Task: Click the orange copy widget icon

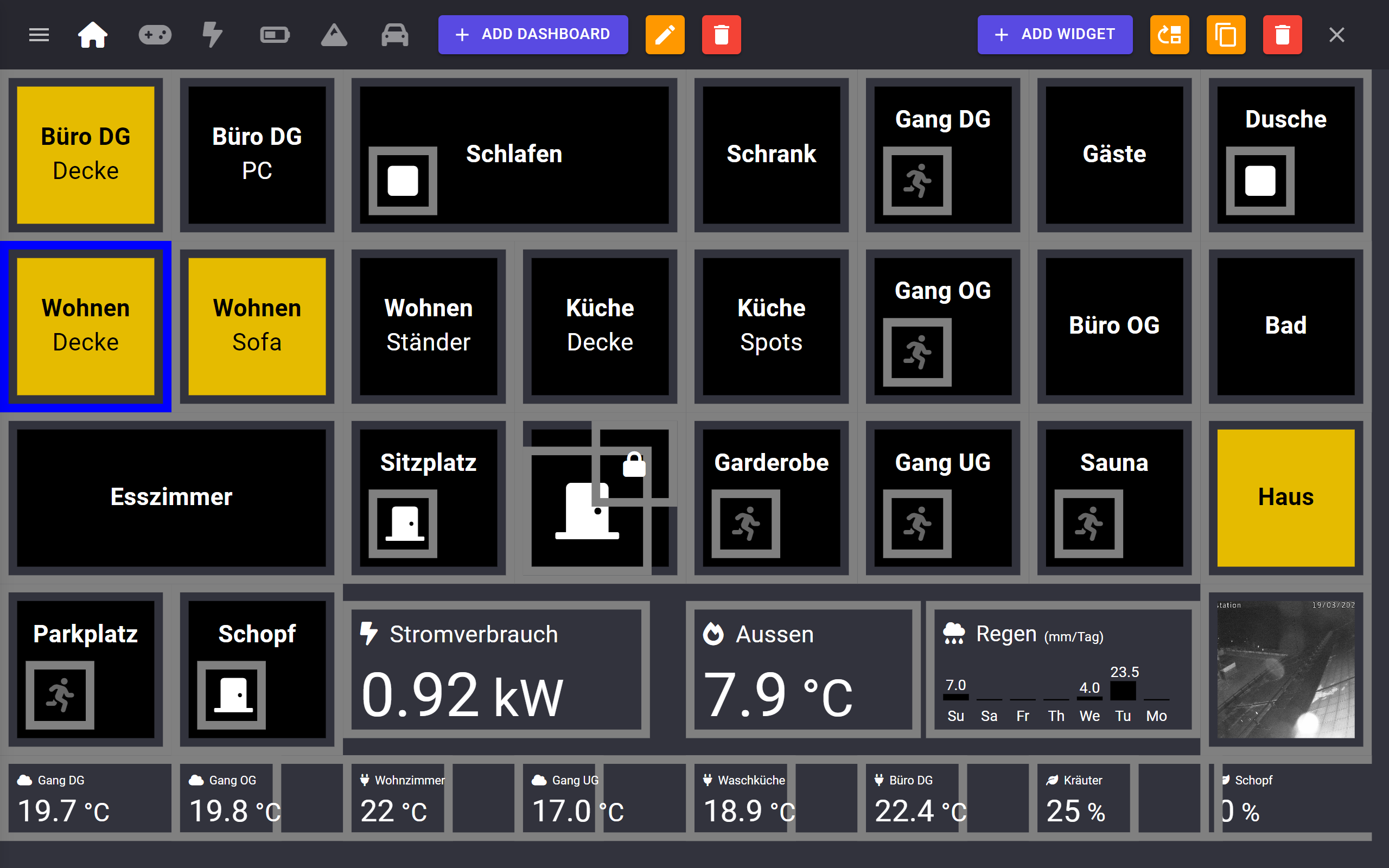Action: click(x=1226, y=34)
